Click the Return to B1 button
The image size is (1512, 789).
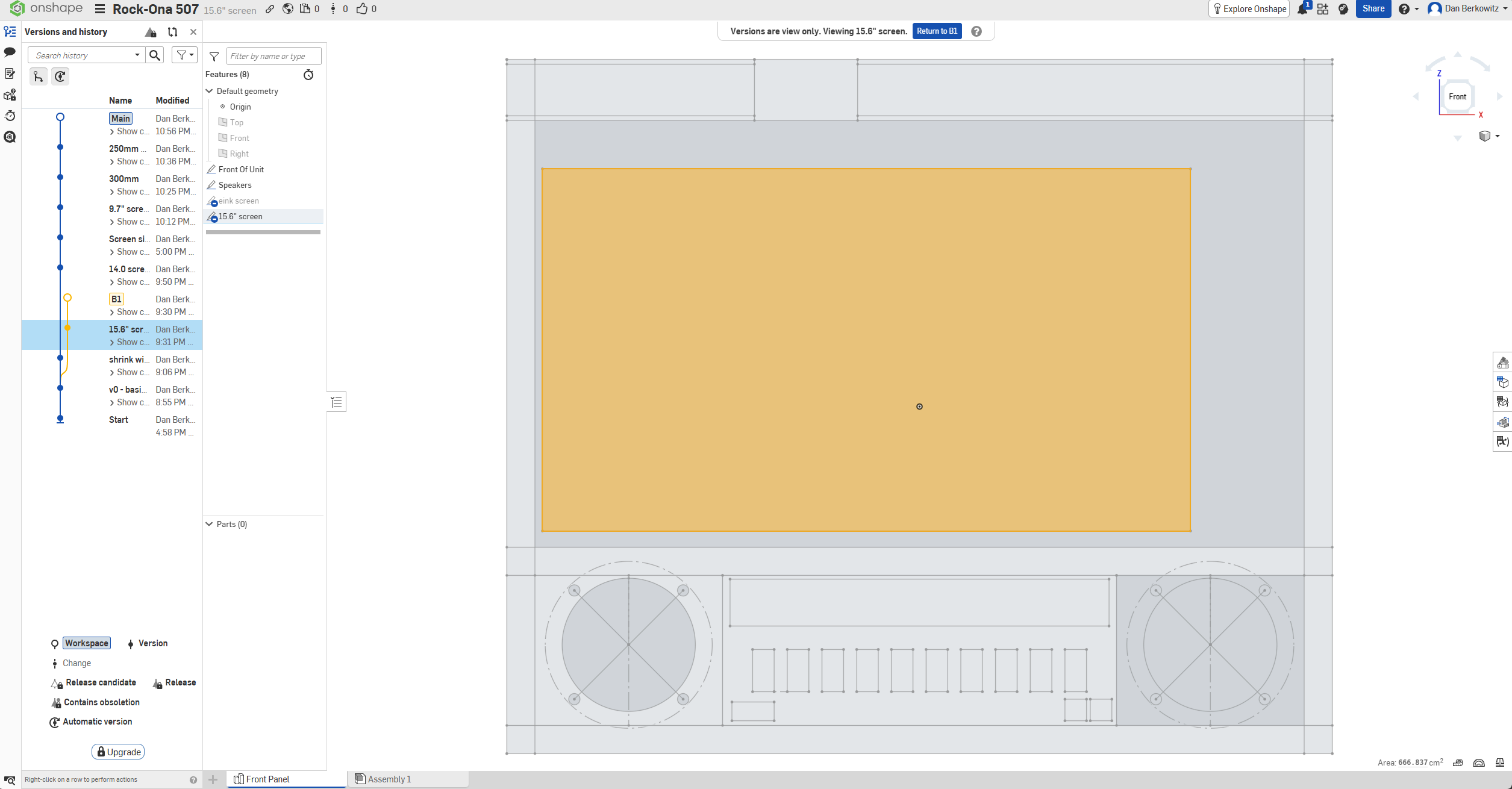point(937,31)
